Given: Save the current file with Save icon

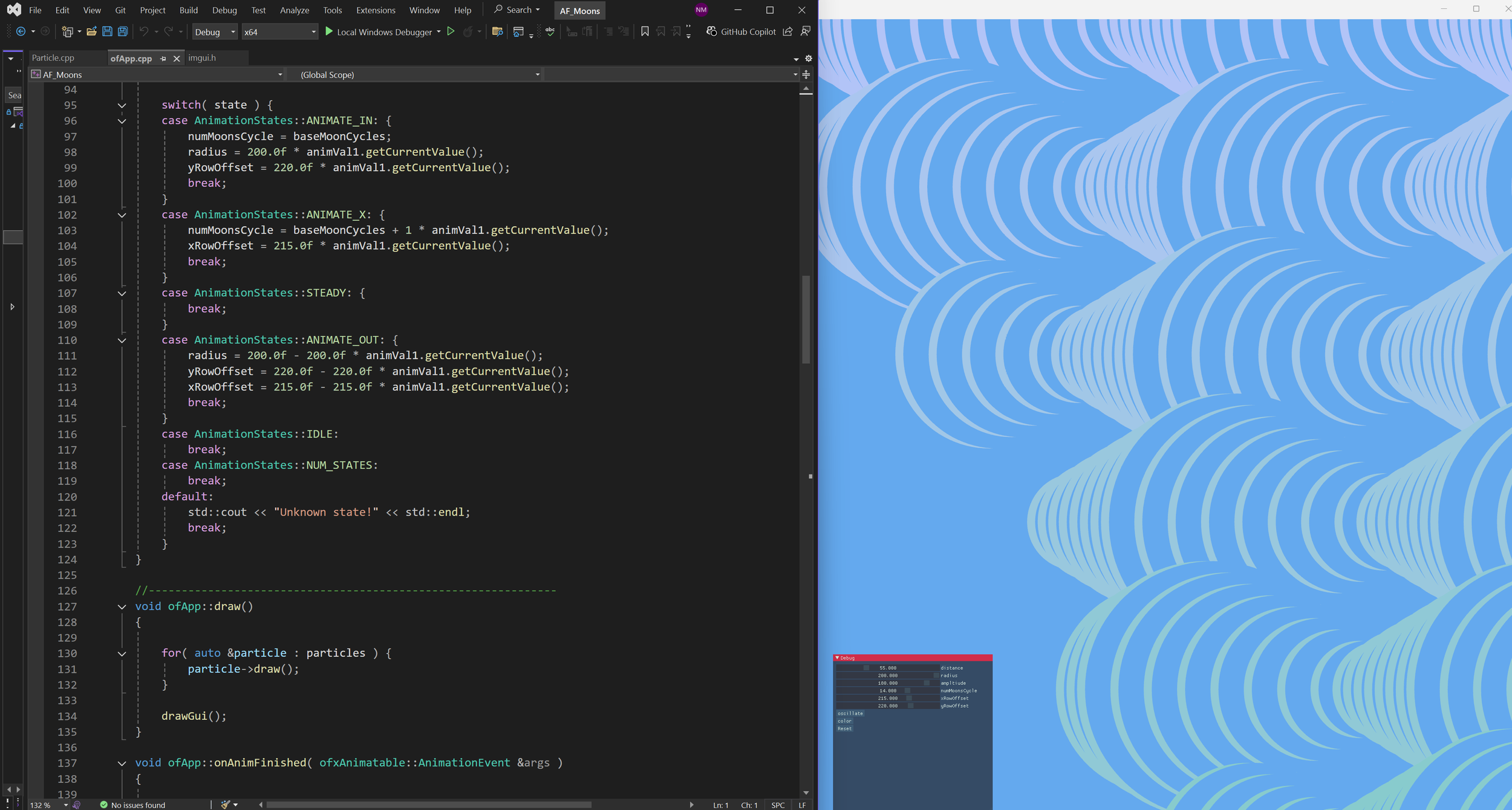Looking at the screenshot, I should 107,31.
